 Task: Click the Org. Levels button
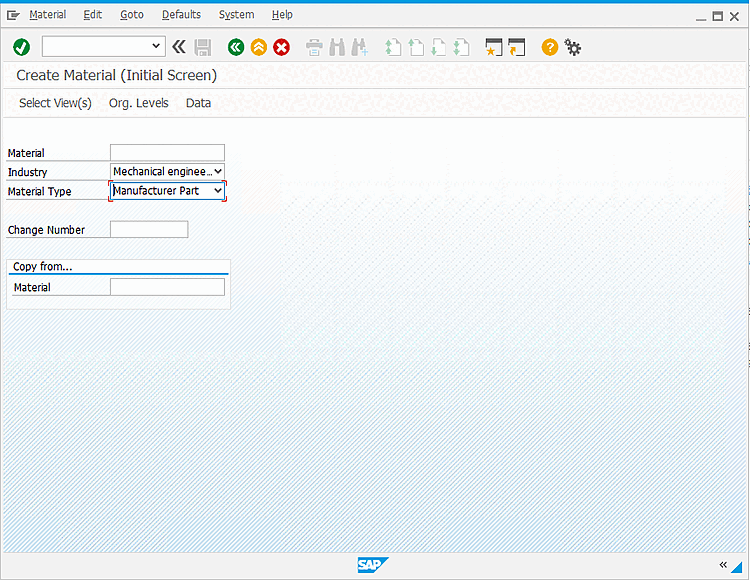(x=139, y=103)
